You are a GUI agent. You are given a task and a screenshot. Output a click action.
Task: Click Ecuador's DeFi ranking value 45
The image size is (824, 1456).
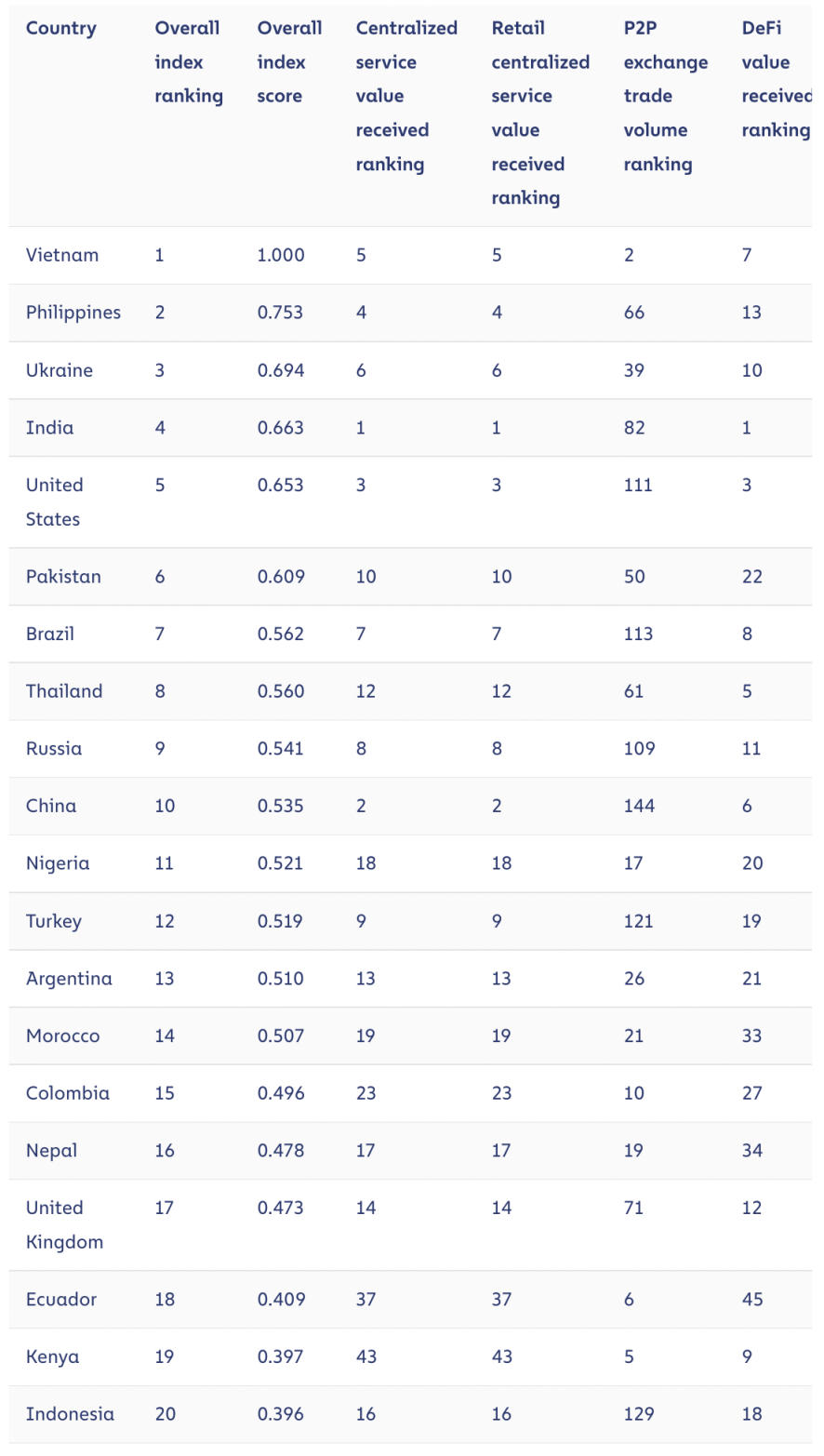752,1300
